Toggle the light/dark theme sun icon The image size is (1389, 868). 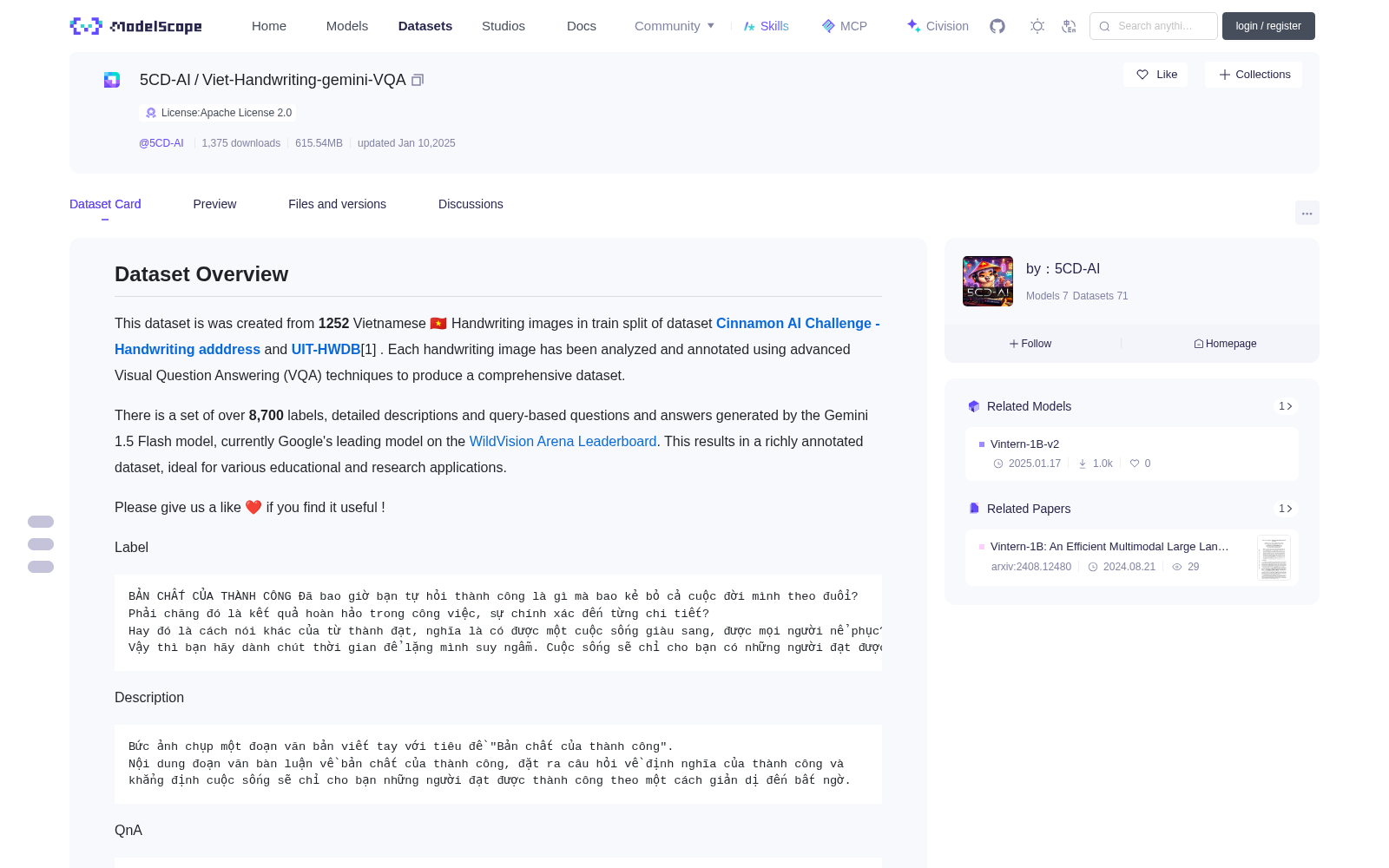coord(1037,26)
